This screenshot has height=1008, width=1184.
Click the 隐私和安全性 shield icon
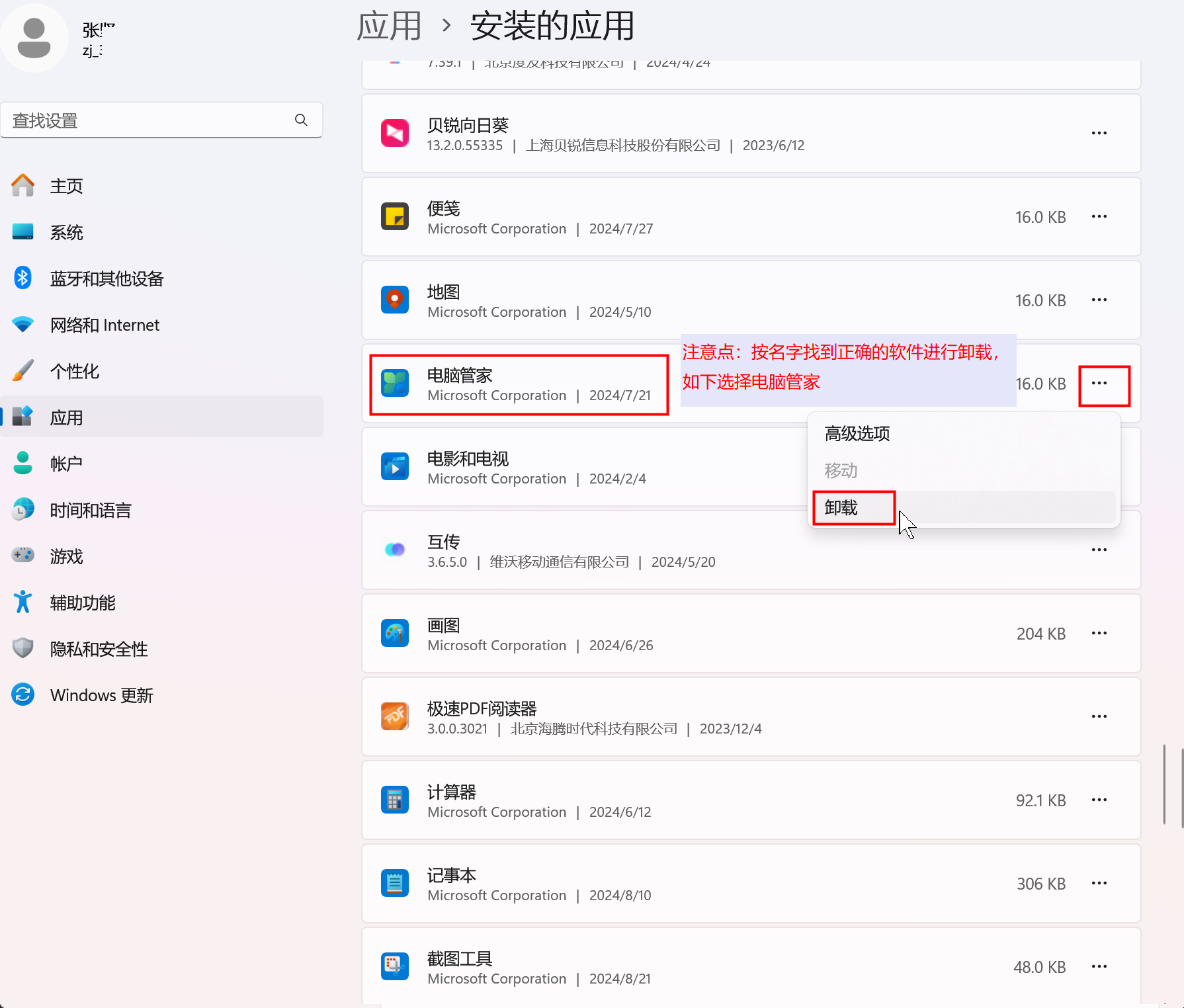coord(23,648)
